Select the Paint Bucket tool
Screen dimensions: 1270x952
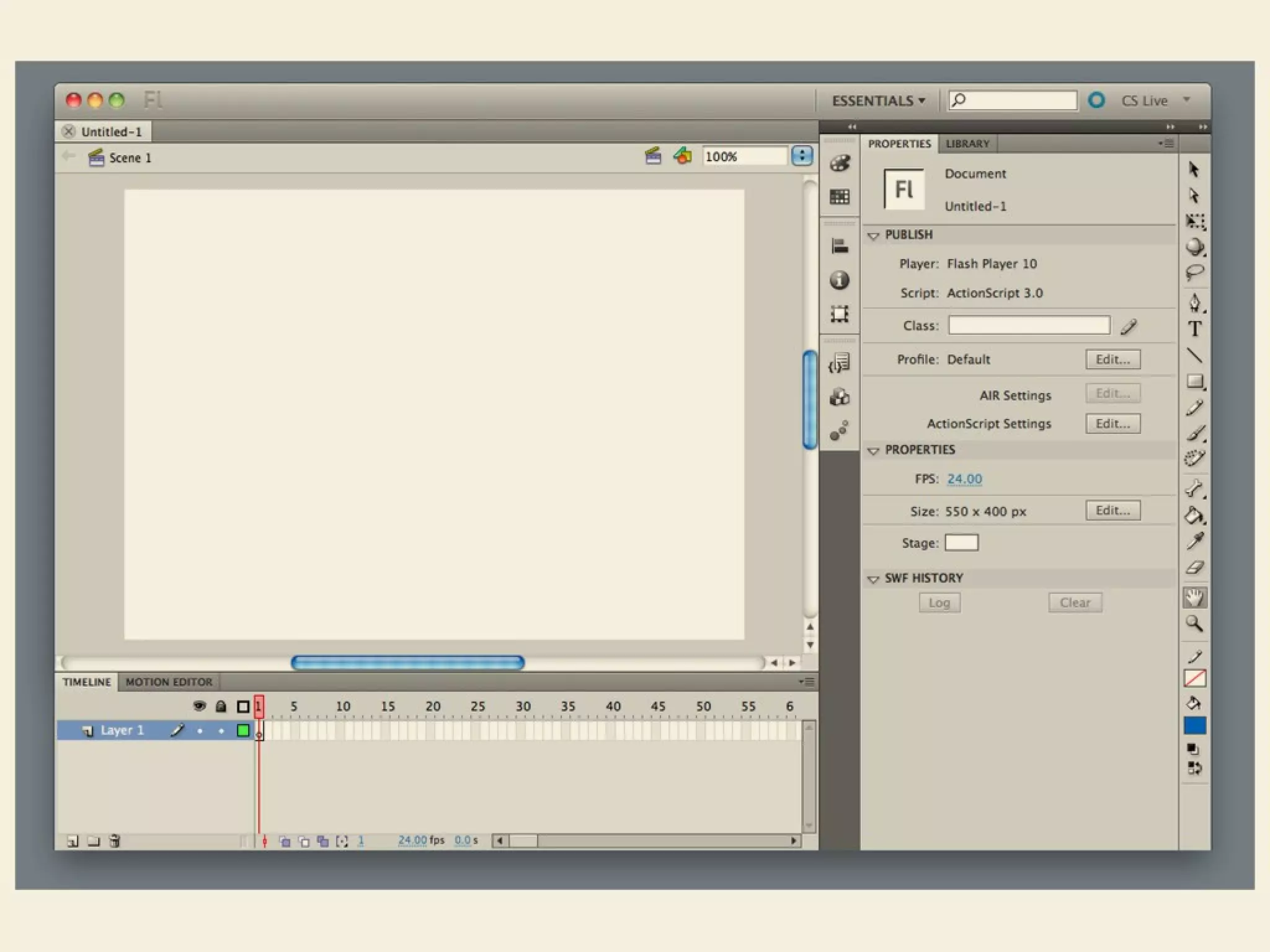(x=1194, y=515)
